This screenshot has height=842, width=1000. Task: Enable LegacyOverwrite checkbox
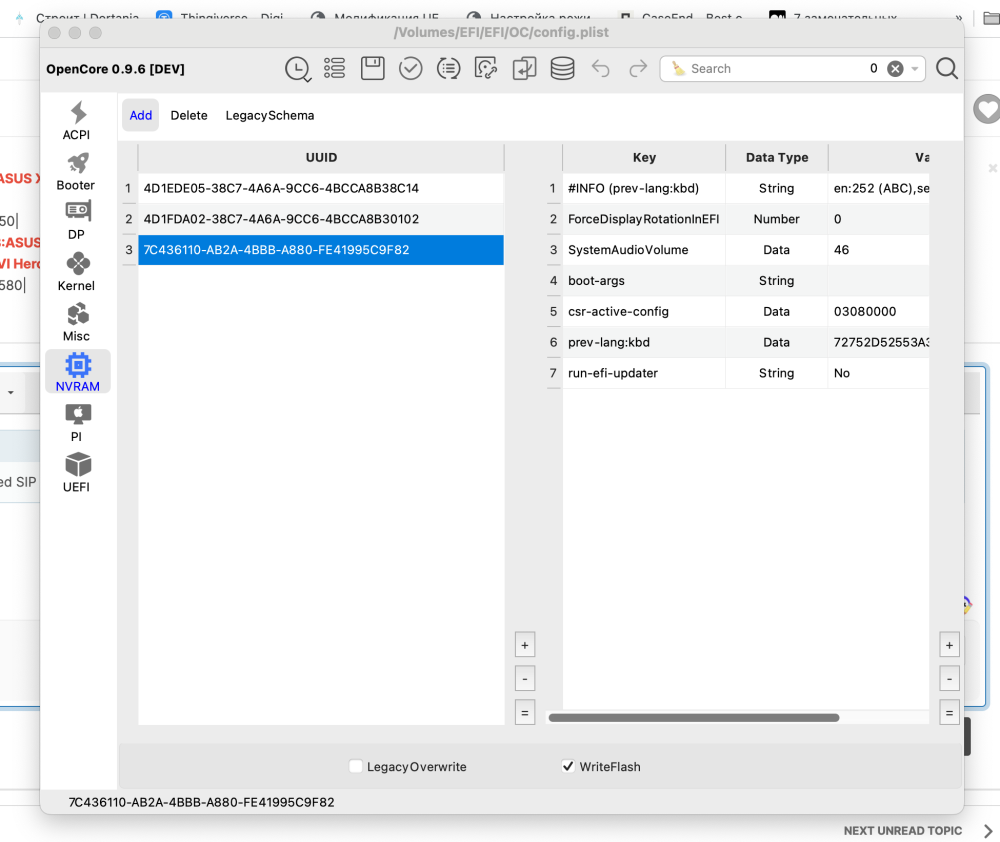click(356, 766)
